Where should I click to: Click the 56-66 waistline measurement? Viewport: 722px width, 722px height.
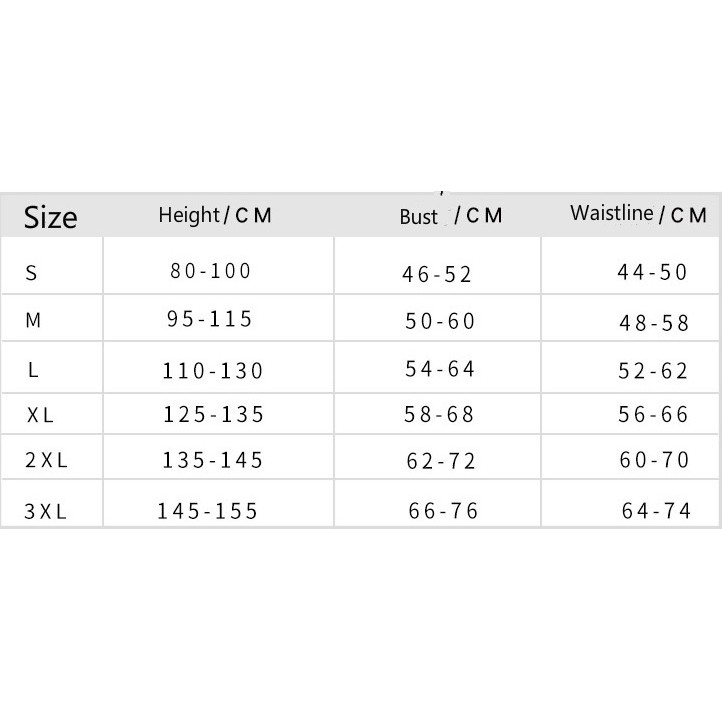(654, 415)
